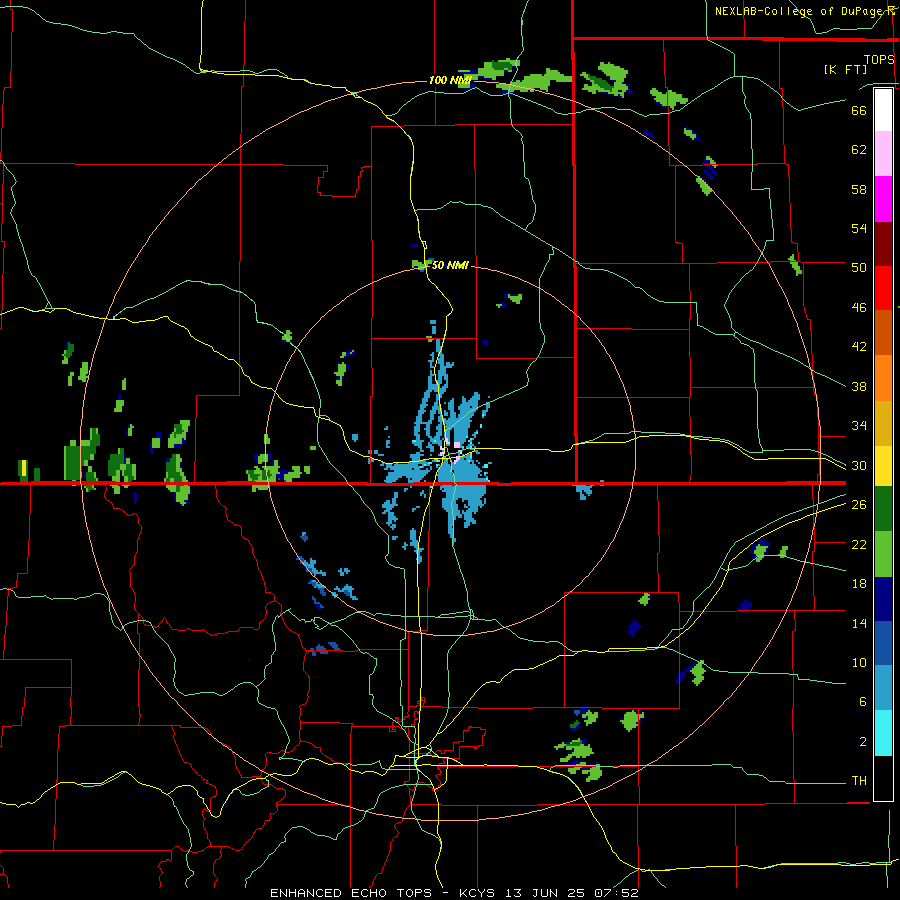Select the TOPS legend title
The height and width of the screenshot is (900, 900).
point(879,60)
